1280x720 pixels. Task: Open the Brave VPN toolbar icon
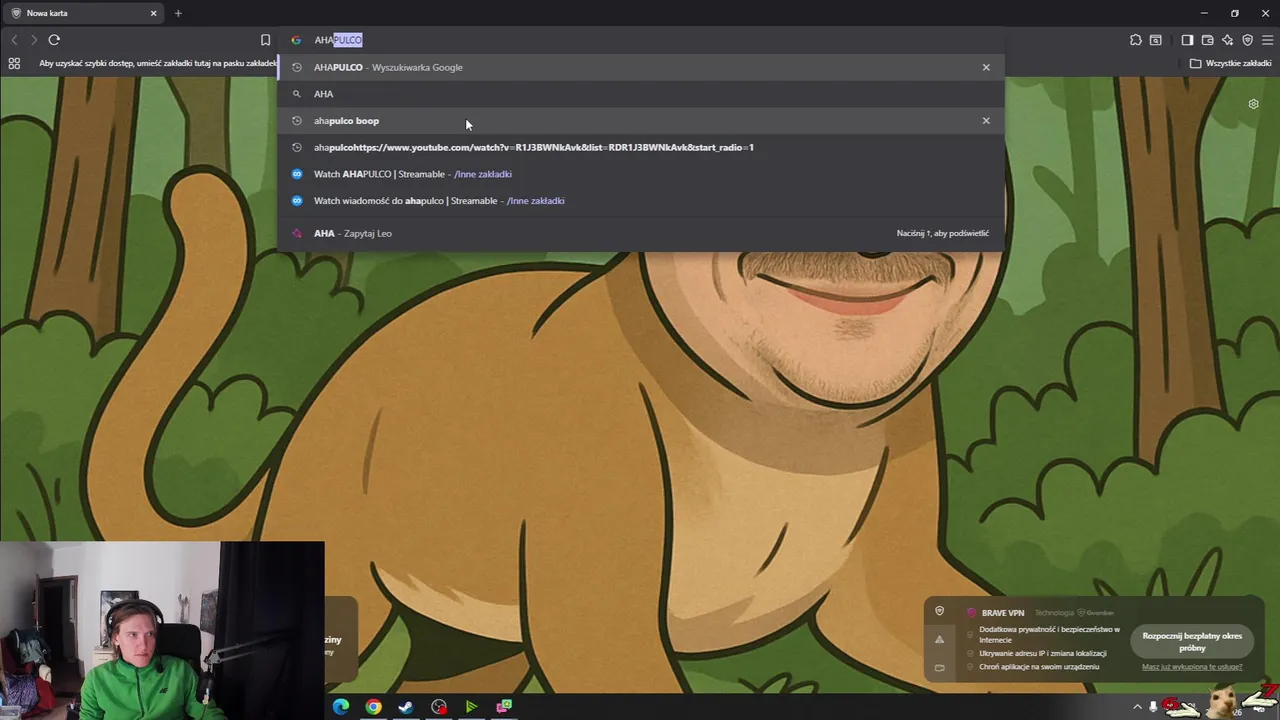1247,40
